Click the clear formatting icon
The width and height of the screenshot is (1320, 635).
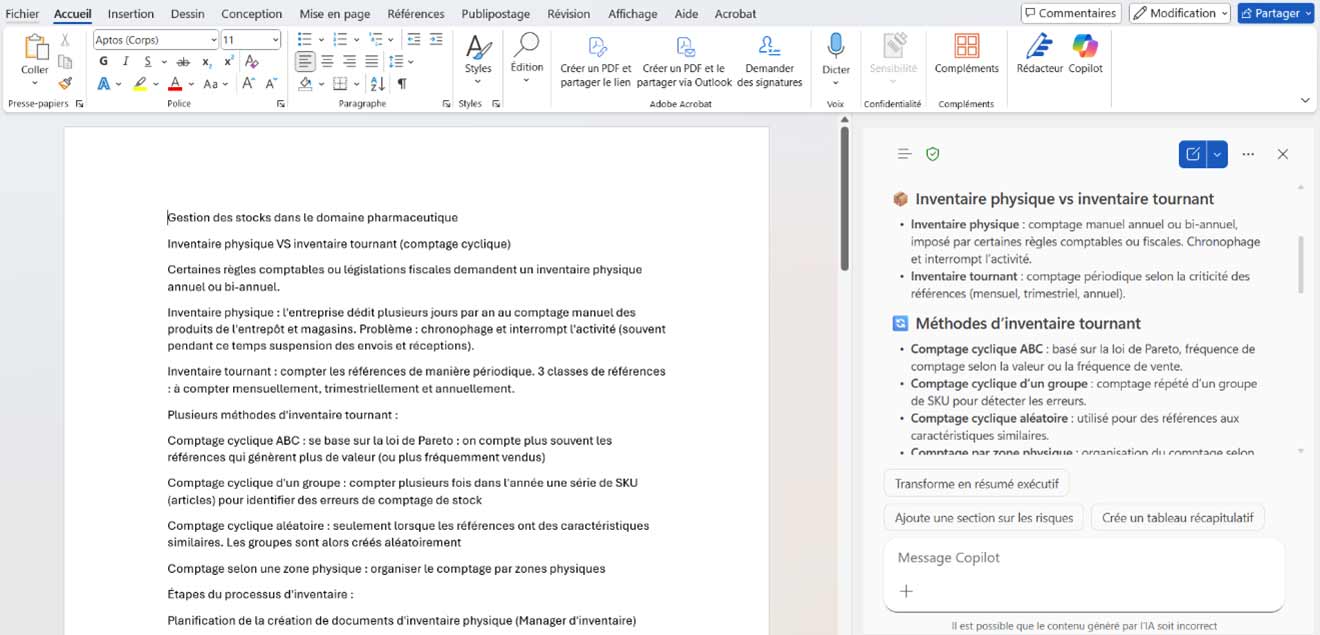[x=252, y=62]
